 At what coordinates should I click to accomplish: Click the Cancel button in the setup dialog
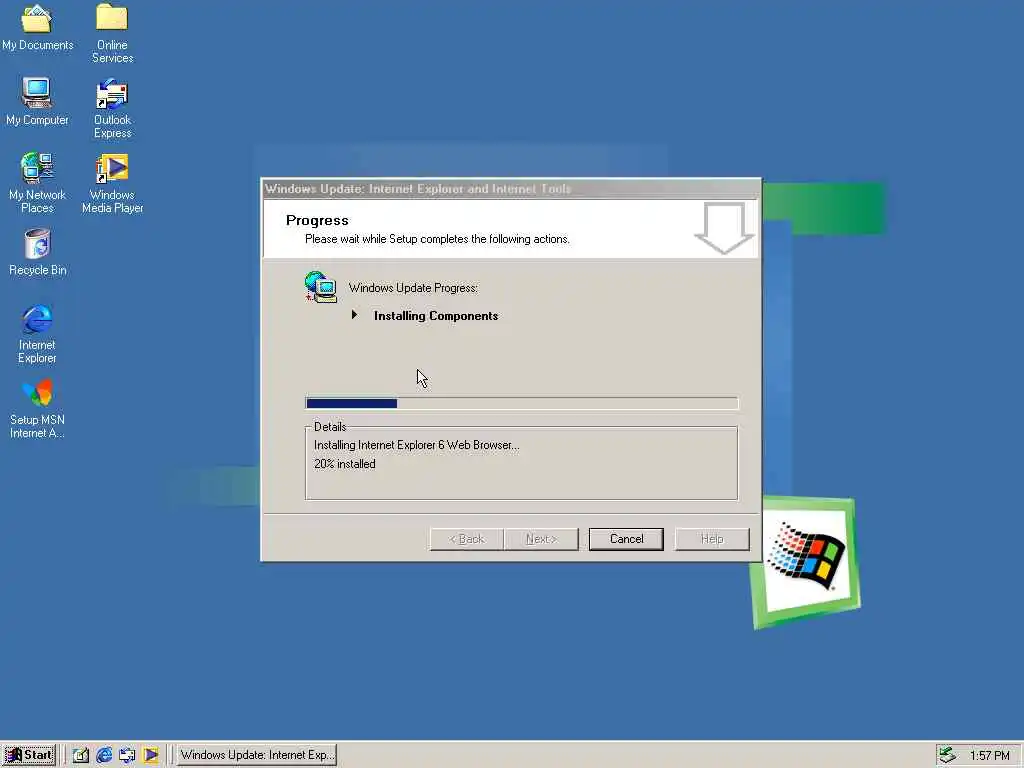(626, 539)
